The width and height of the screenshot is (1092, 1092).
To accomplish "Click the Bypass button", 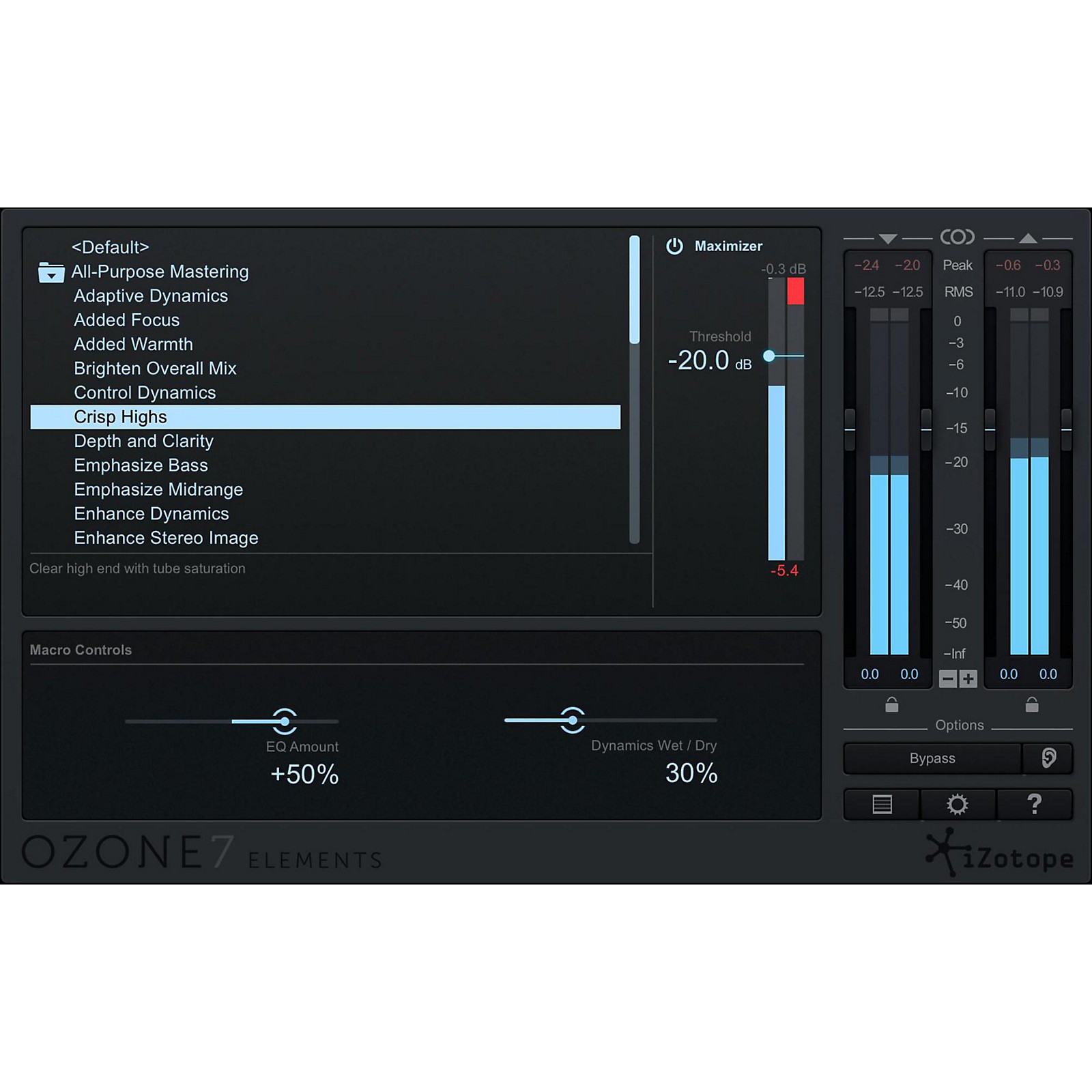I will tap(932, 758).
